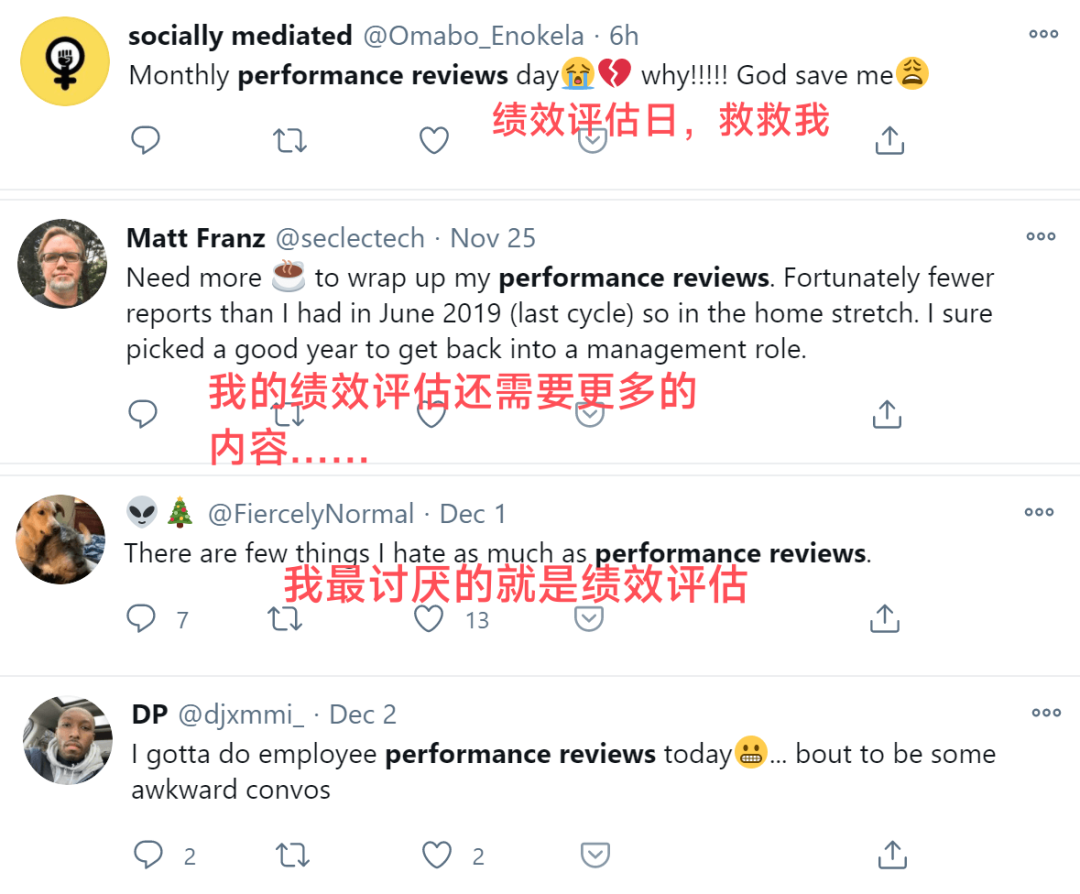The image size is (1080, 894).
Task: Like the @FiercelyNormal tweet with 13 likes
Action: coord(428,618)
